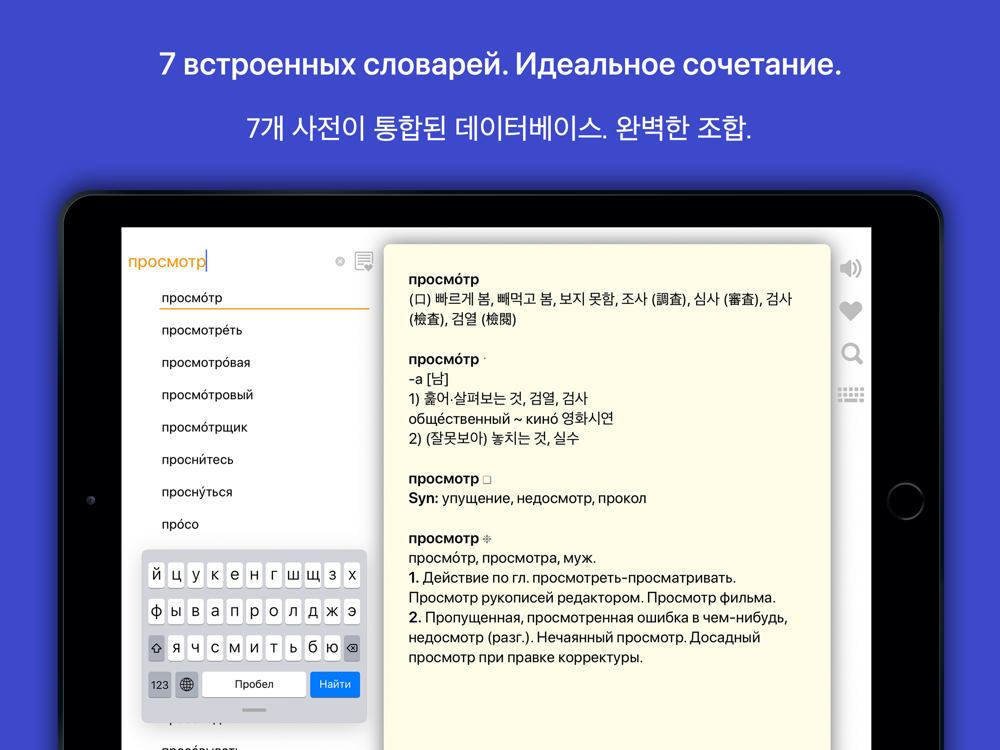The image size is (1000, 750).
Task: Switch to numbers with the 123 key
Action: point(159,684)
